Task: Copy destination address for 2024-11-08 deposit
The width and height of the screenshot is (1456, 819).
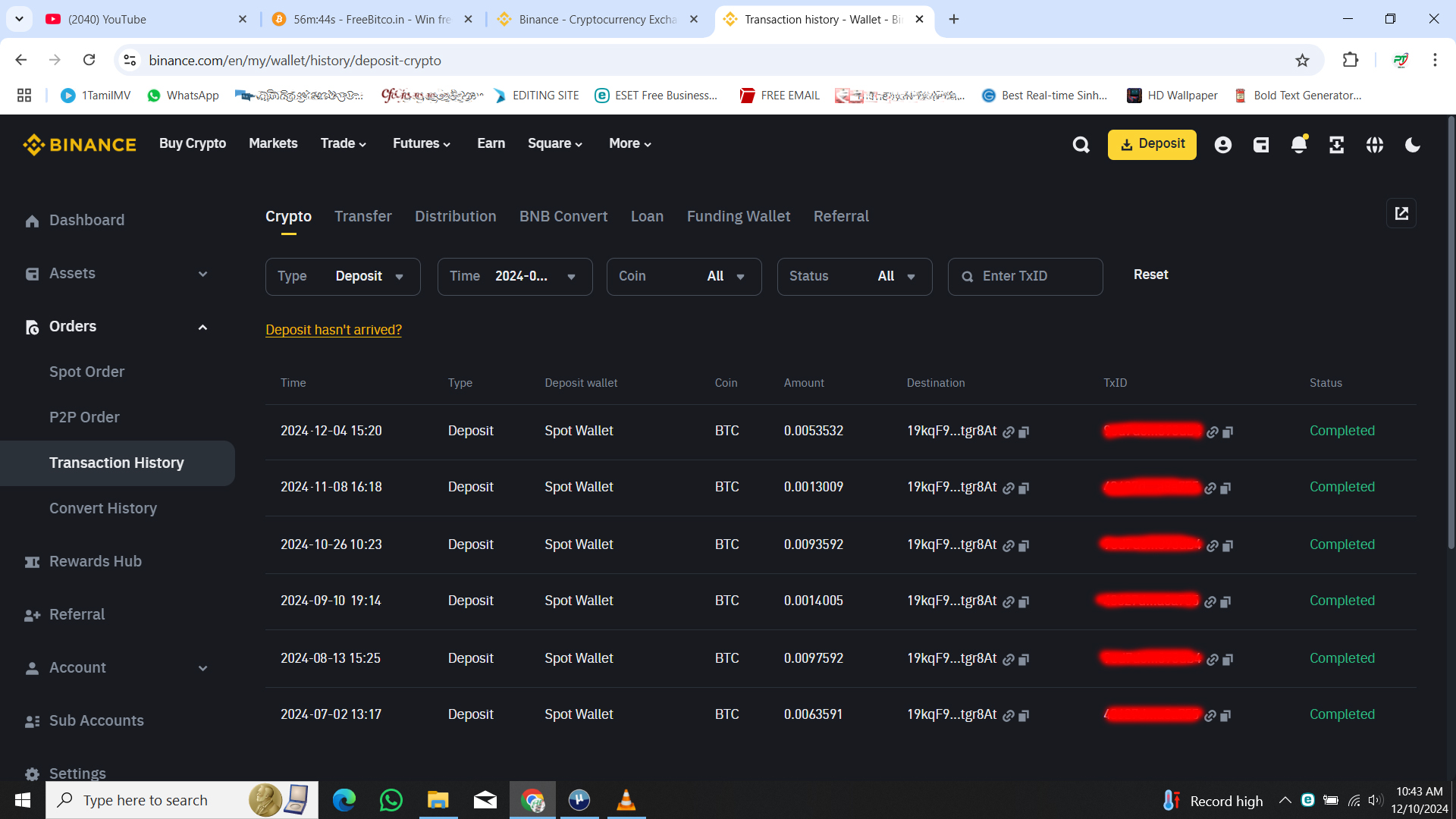Action: (1024, 488)
